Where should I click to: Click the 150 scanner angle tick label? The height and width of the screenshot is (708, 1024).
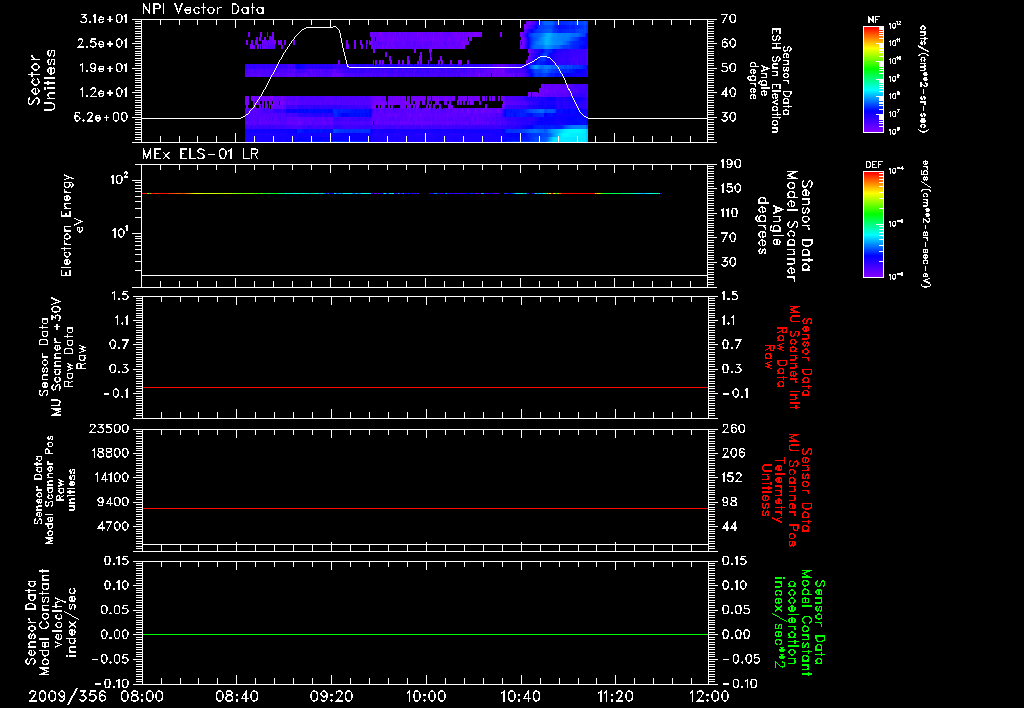click(733, 189)
